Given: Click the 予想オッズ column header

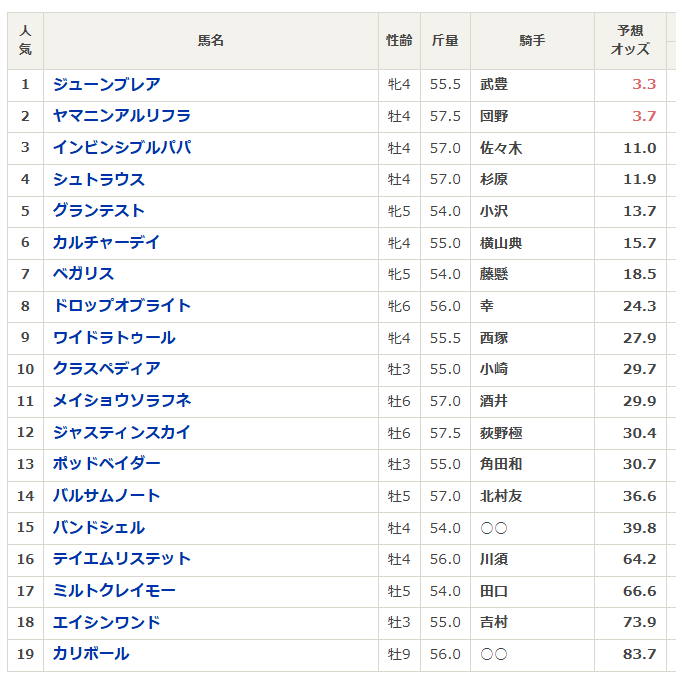Looking at the screenshot, I should 630,40.
